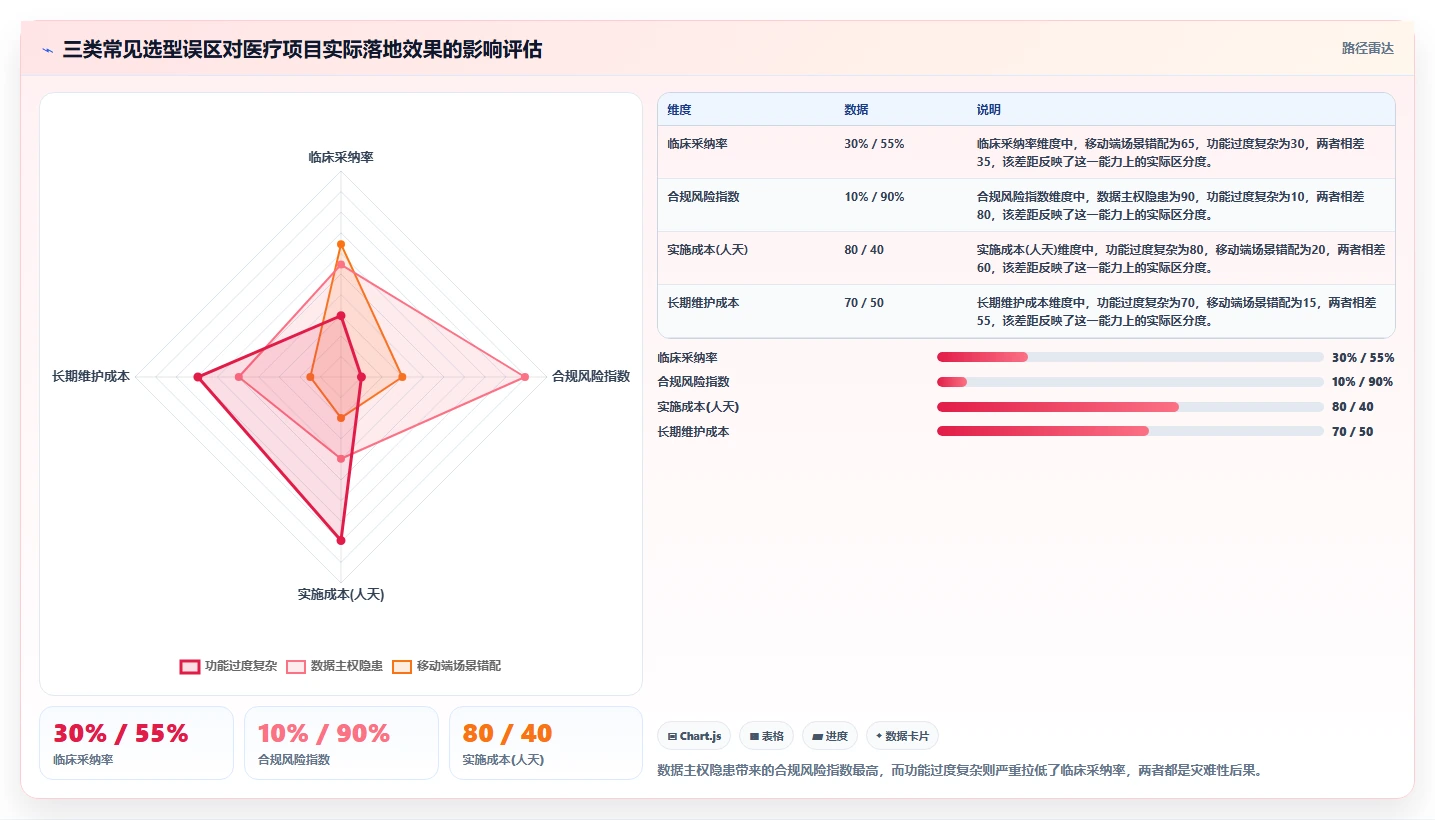
Task: Click the 数据卡片 tag chip
Action: tap(902, 736)
